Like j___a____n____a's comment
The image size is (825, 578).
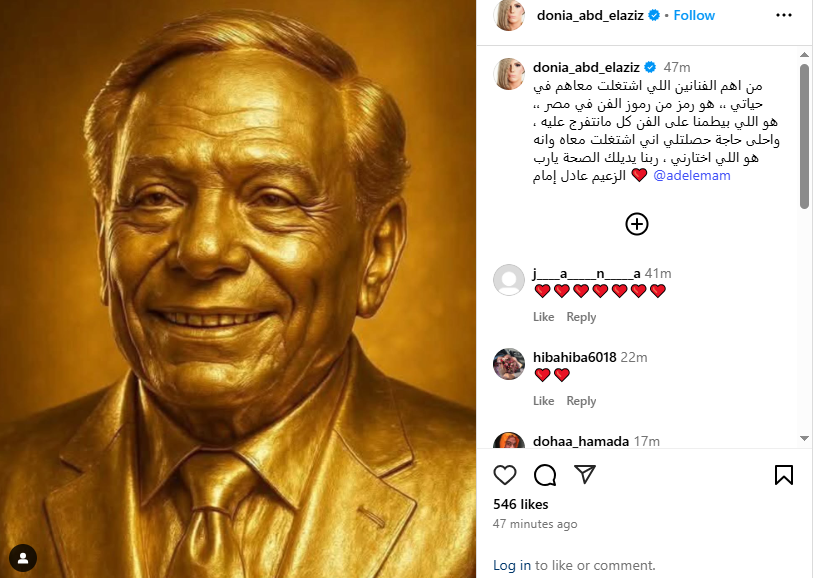point(544,317)
